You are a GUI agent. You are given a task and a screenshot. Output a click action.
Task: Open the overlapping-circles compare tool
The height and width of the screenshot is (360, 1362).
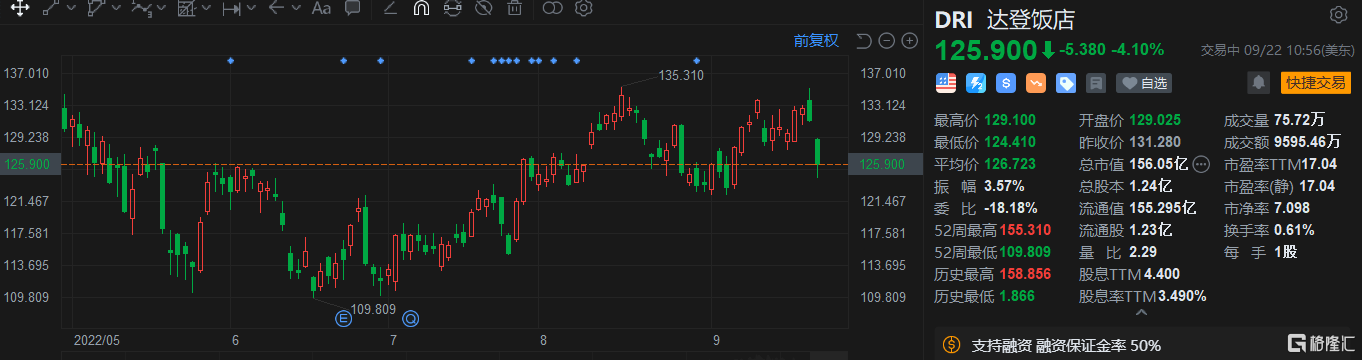click(x=552, y=9)
